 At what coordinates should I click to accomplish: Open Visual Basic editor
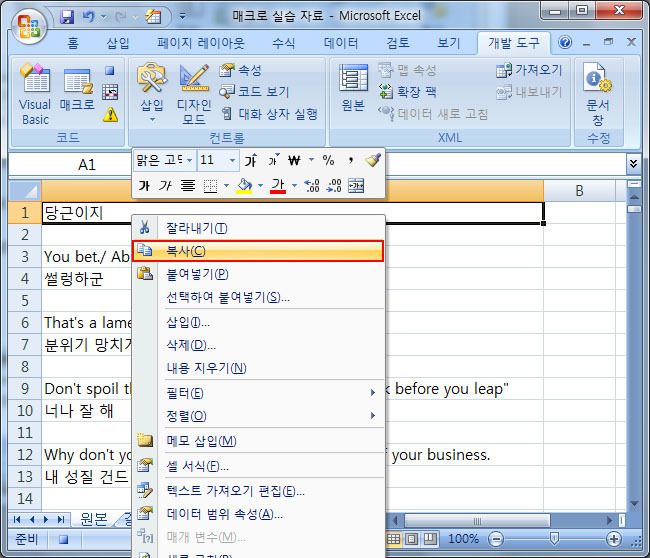pyautogui.click(x=35, y=95)
